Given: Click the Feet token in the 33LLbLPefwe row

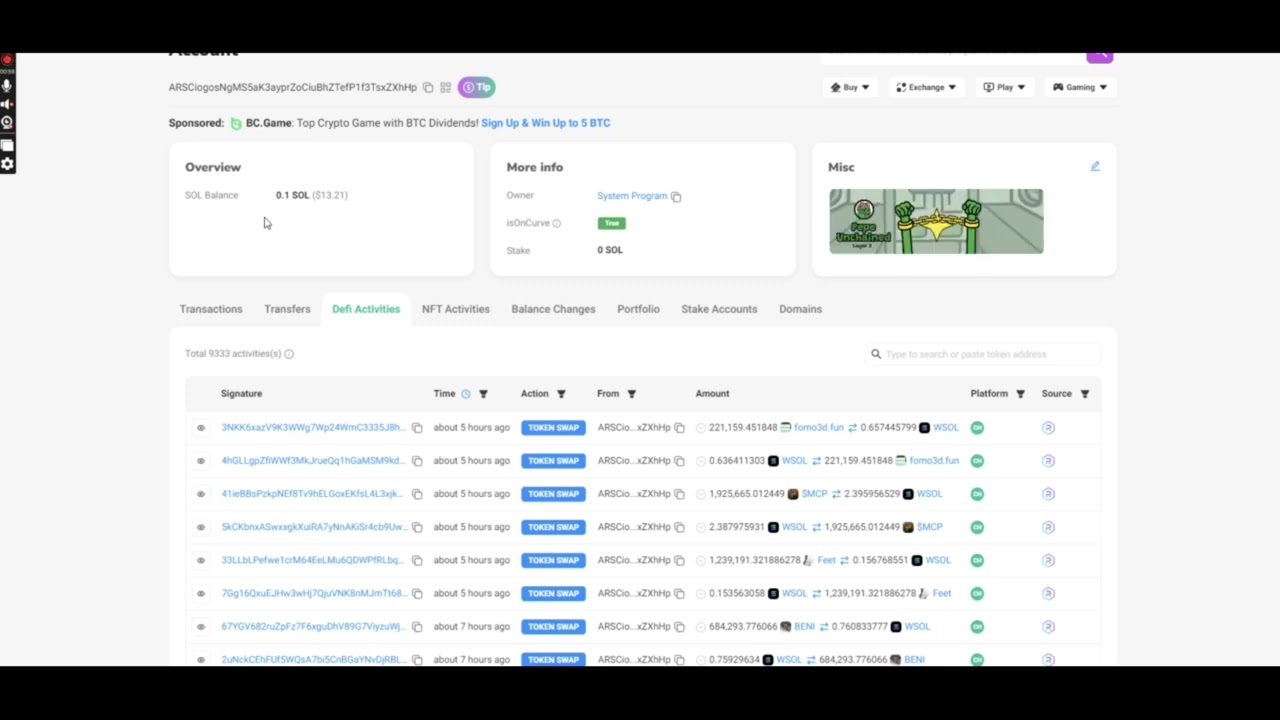Looking at the screenshot, I should pos(826,560).
